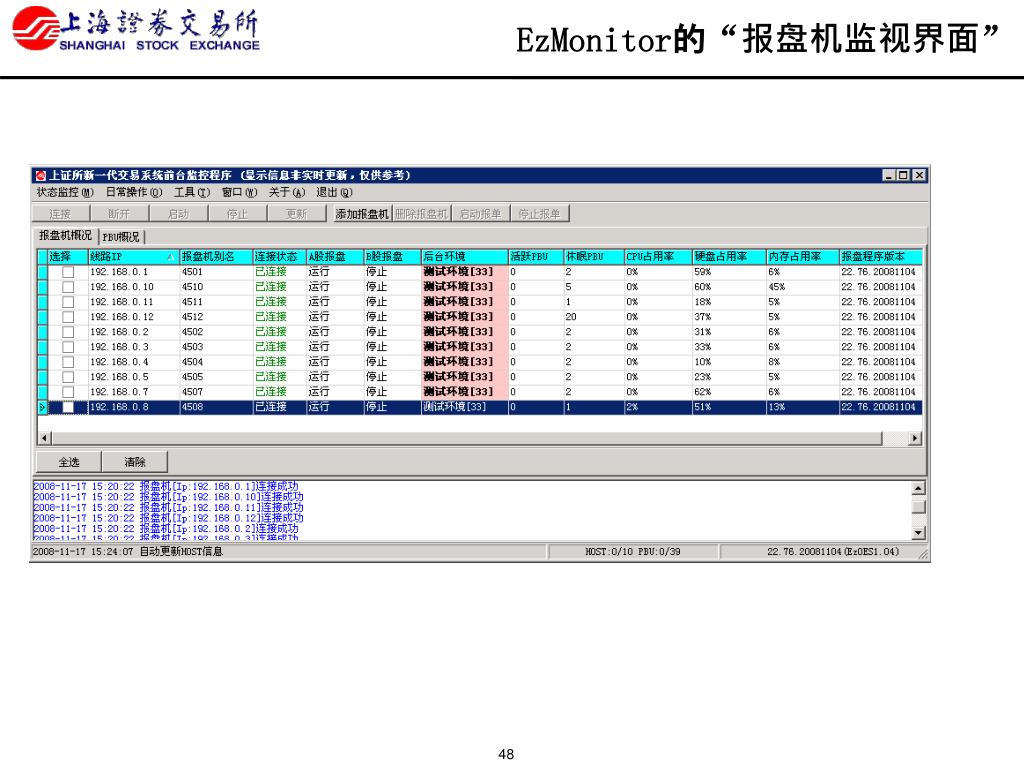Open the 窗口 menu

240,193
